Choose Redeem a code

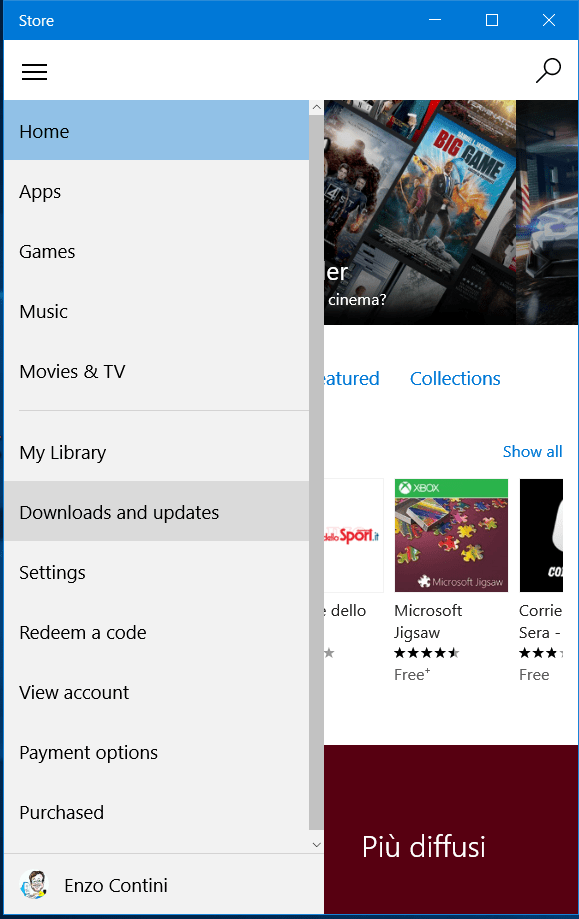[x=156, y=632]
